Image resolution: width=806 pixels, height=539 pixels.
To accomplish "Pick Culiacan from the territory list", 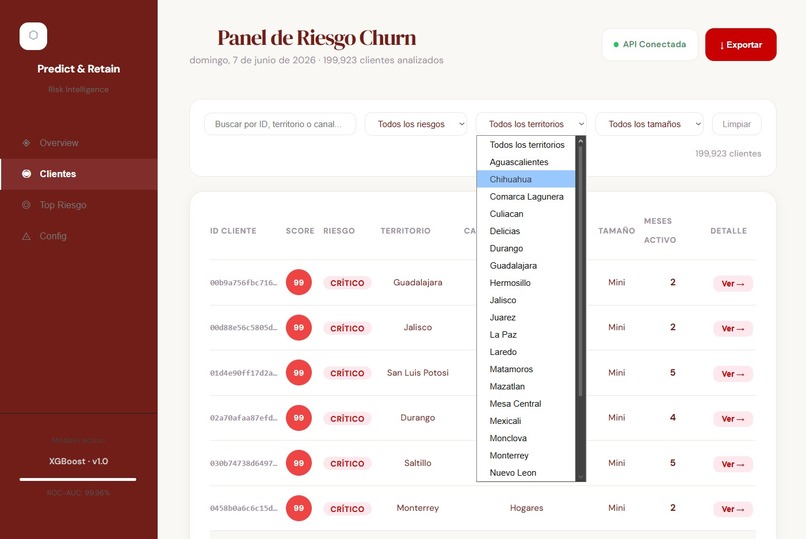I will (x=526, y=214).
